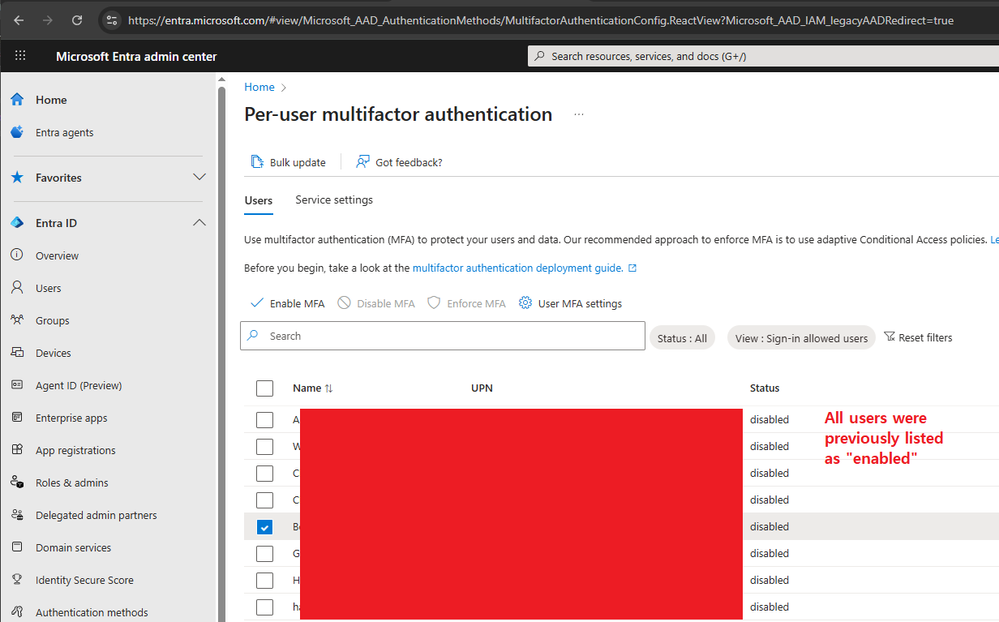Click the App registrations icon
The height and width of the screenshot is (622, 999).
click(x=17, y=450)
